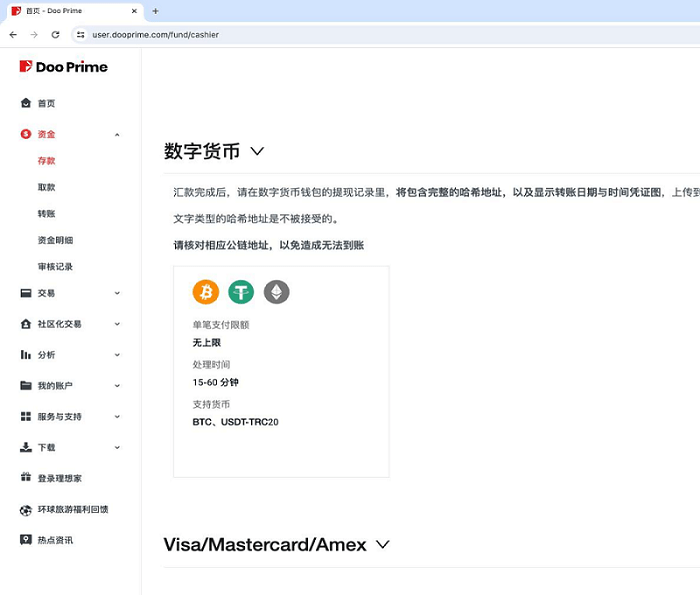Click the Visa/Mastercard/Amex heading

point(265,545)
